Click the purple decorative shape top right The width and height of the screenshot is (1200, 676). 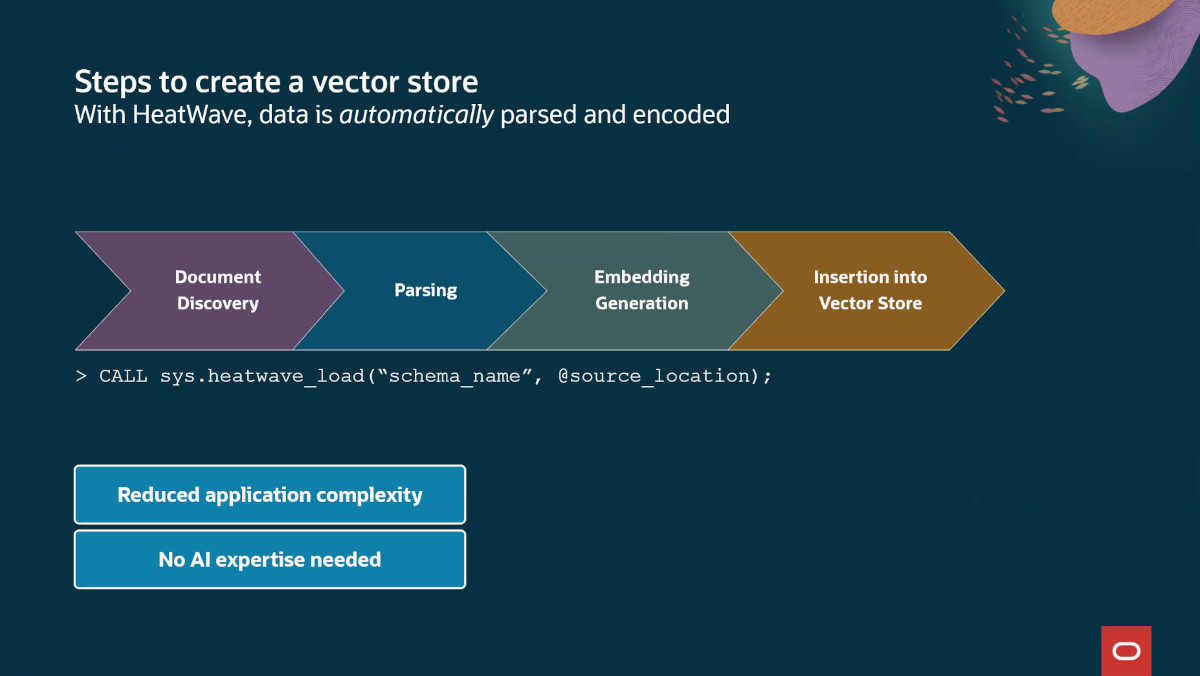[x=1150, y=75]
